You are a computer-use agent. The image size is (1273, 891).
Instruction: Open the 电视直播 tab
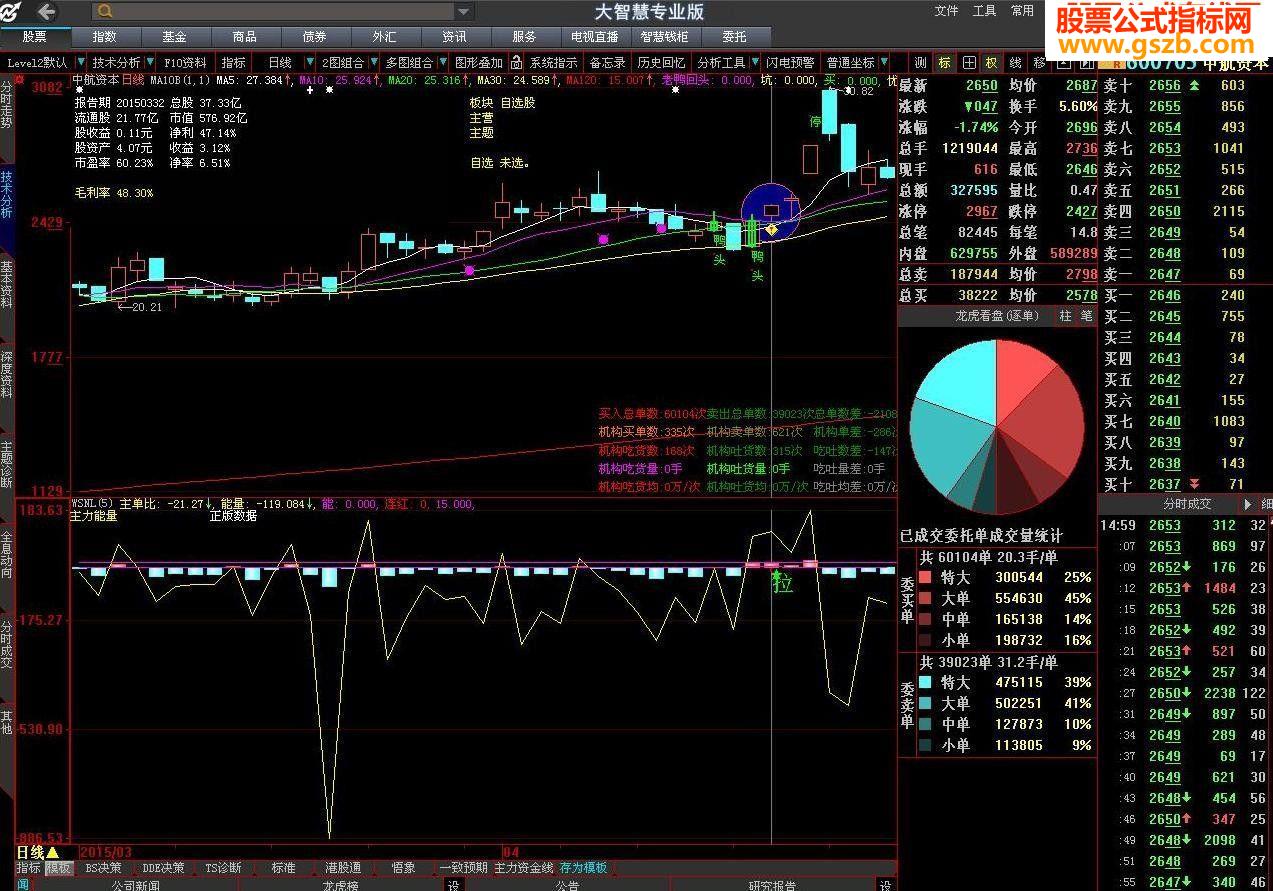click(594, 37)
